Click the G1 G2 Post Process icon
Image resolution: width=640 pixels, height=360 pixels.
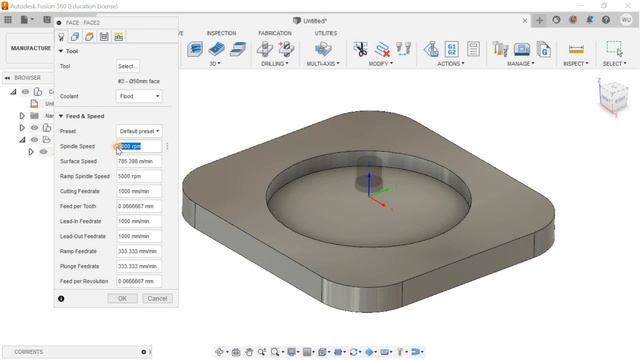452,49
